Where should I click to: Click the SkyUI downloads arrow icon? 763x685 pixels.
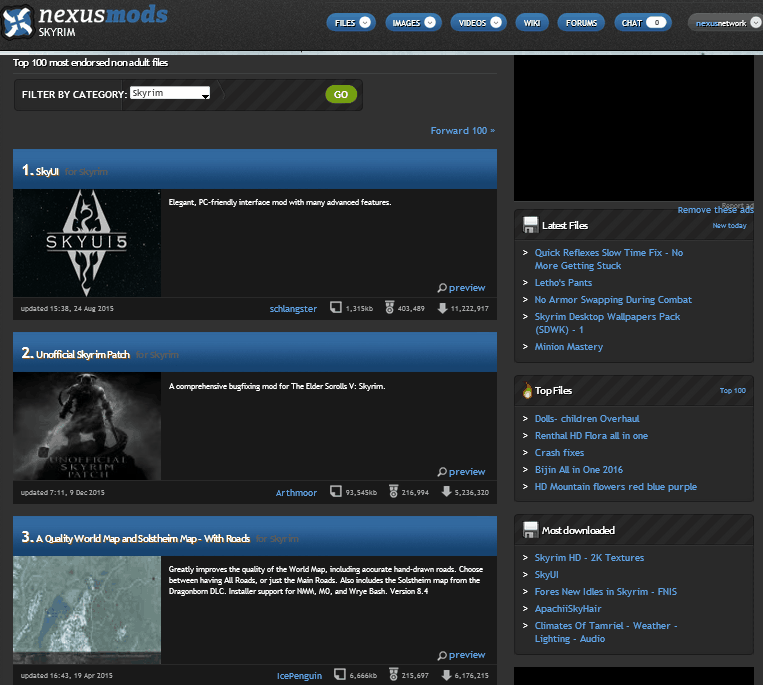(442, 308)
